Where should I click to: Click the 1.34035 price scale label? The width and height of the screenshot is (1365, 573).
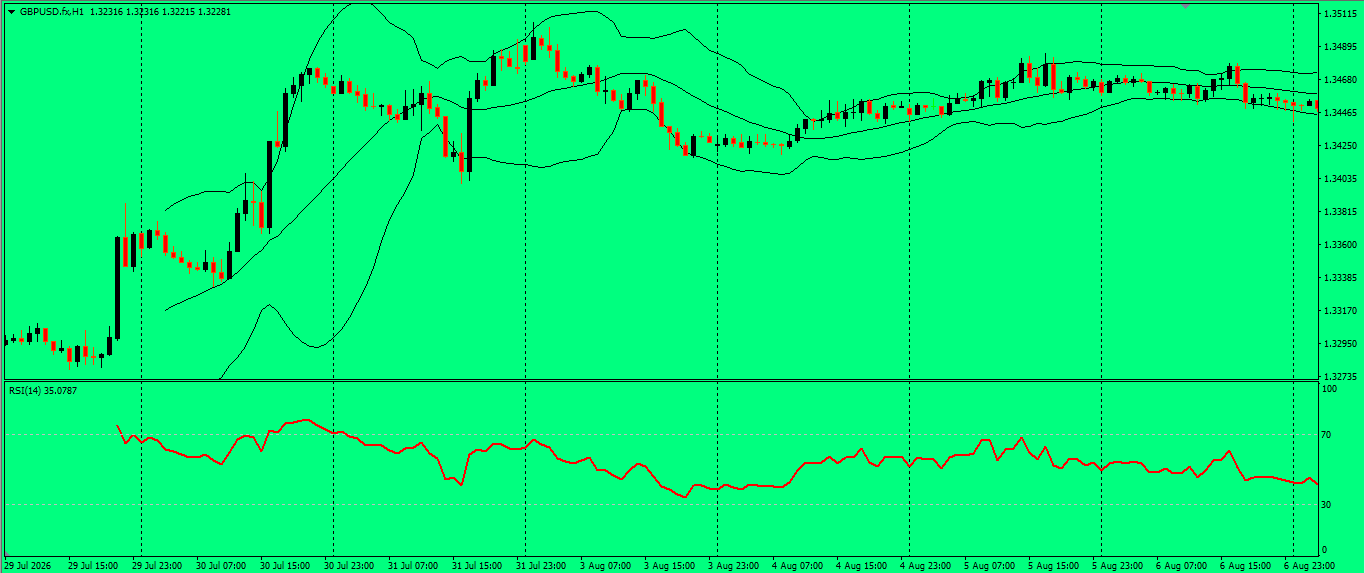[1340, 179]
